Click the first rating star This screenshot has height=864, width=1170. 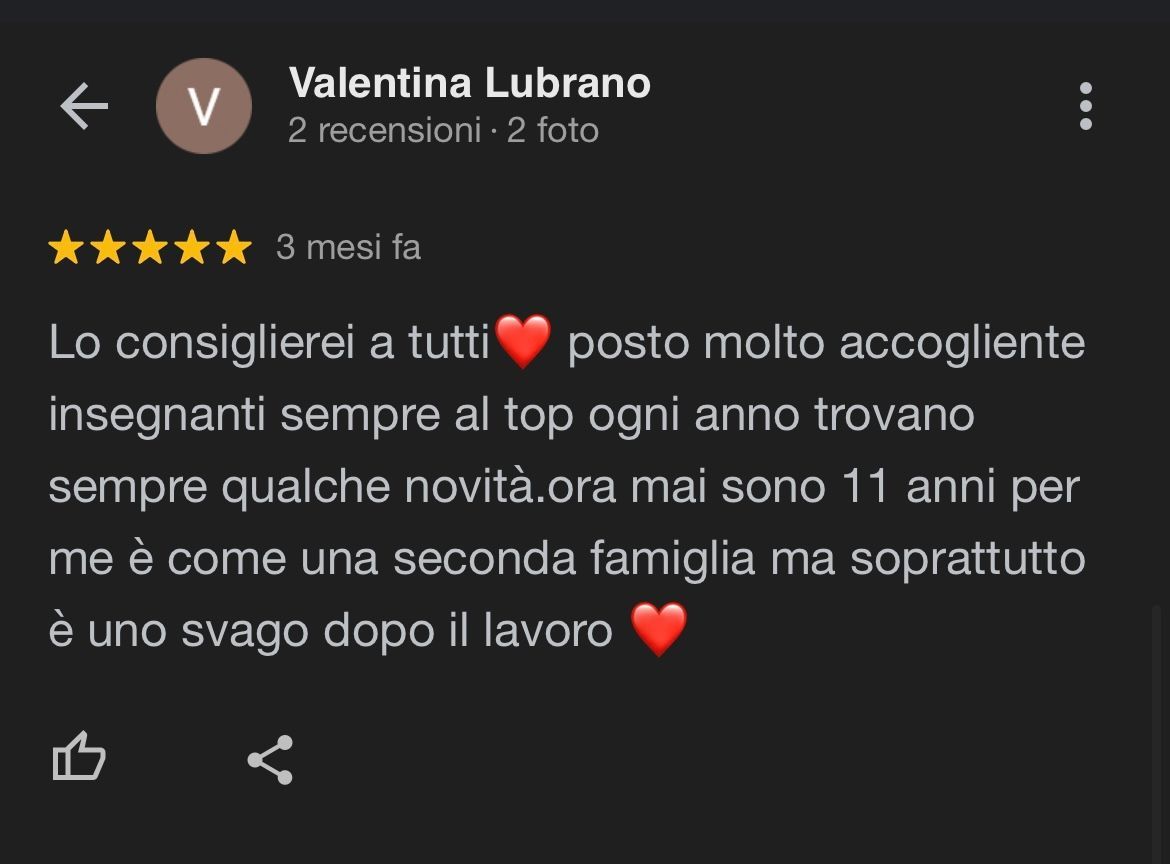click(x=66, y=247)
